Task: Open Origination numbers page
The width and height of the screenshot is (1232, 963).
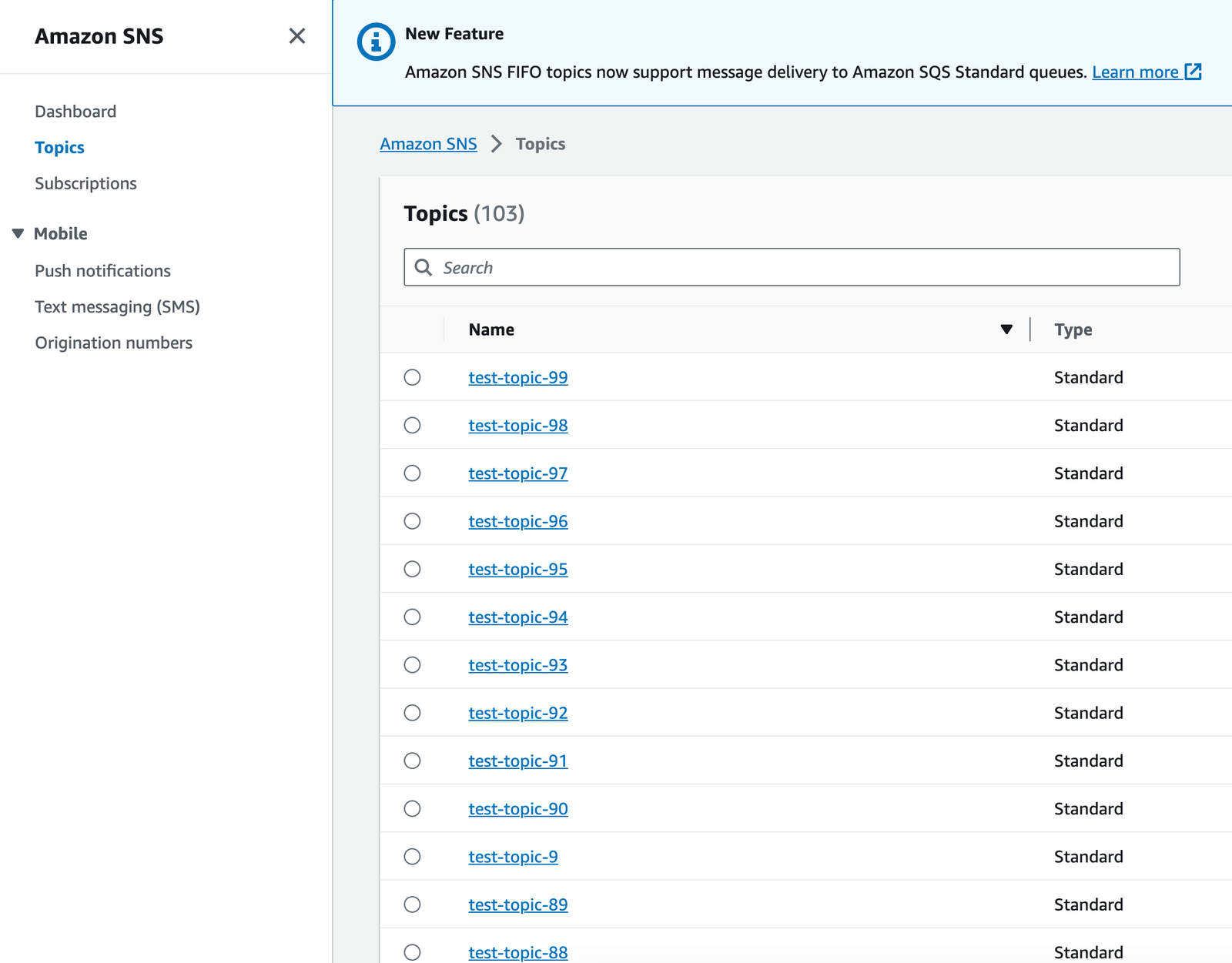Action: pos(113,343)
